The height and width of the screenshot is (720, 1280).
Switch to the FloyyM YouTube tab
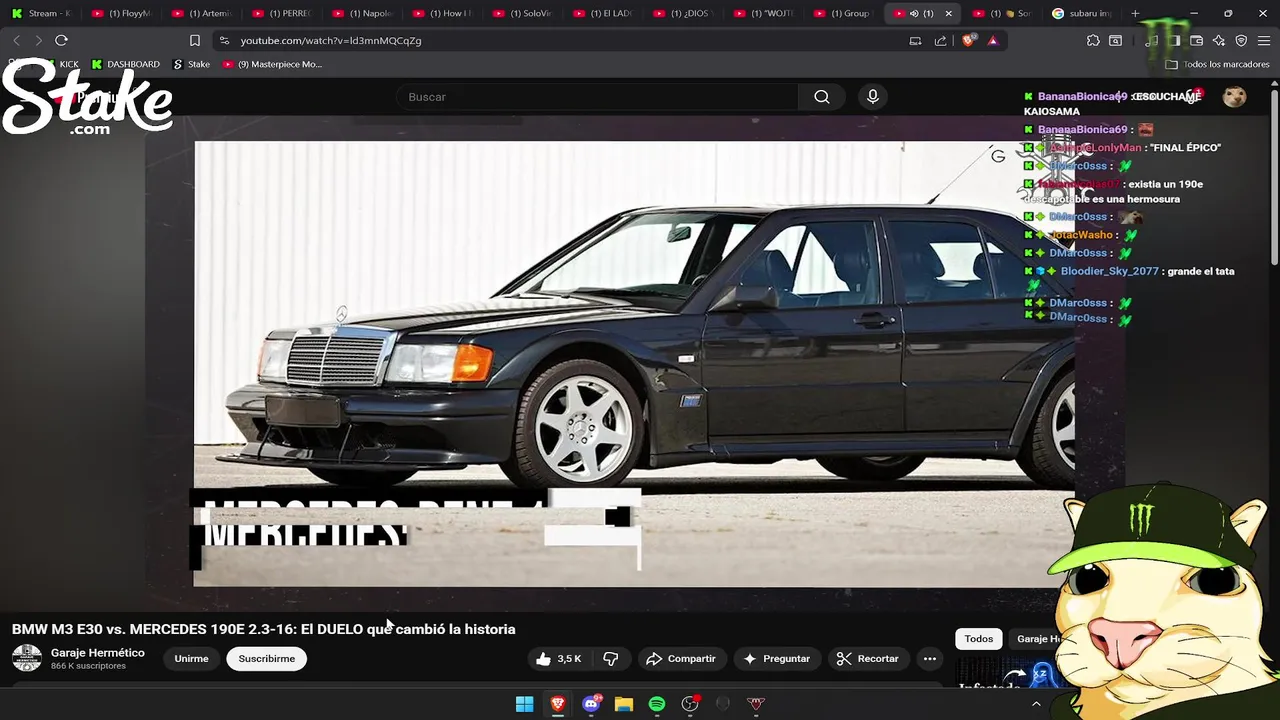[x=121, y=13]
